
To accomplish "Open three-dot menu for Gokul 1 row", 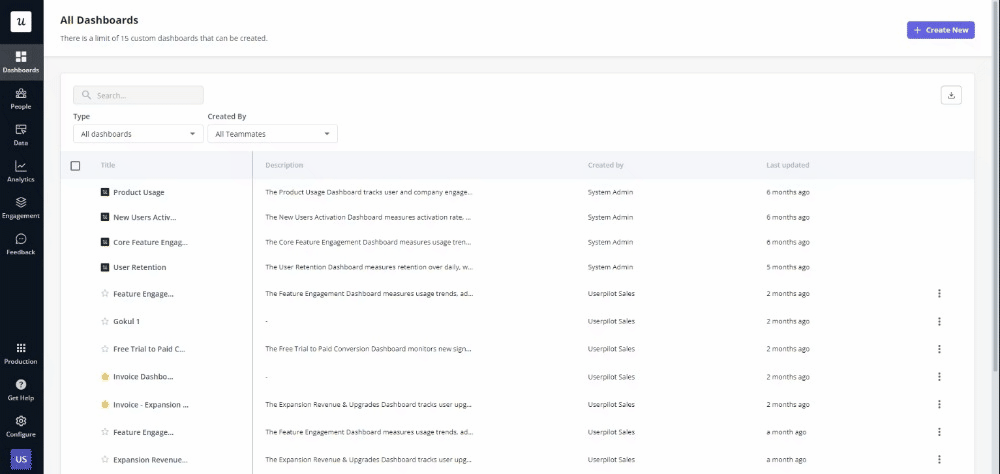I will 939,321.
